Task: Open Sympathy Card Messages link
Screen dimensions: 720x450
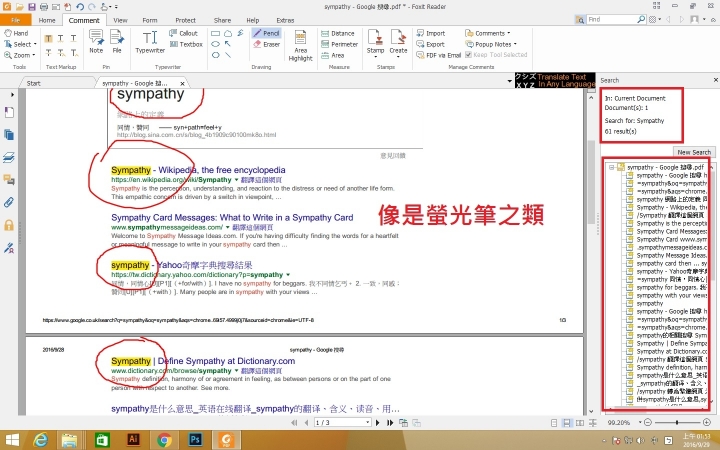Action: tap(232, 218)
